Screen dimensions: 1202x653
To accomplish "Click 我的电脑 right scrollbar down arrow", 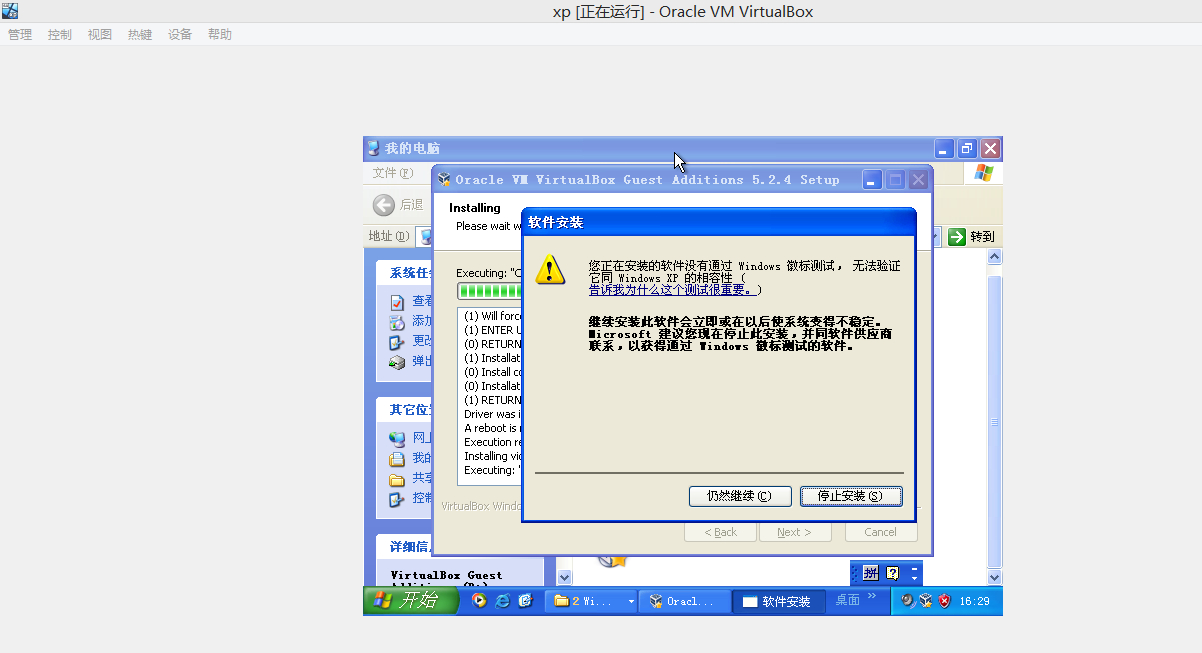I will point(994,577).
